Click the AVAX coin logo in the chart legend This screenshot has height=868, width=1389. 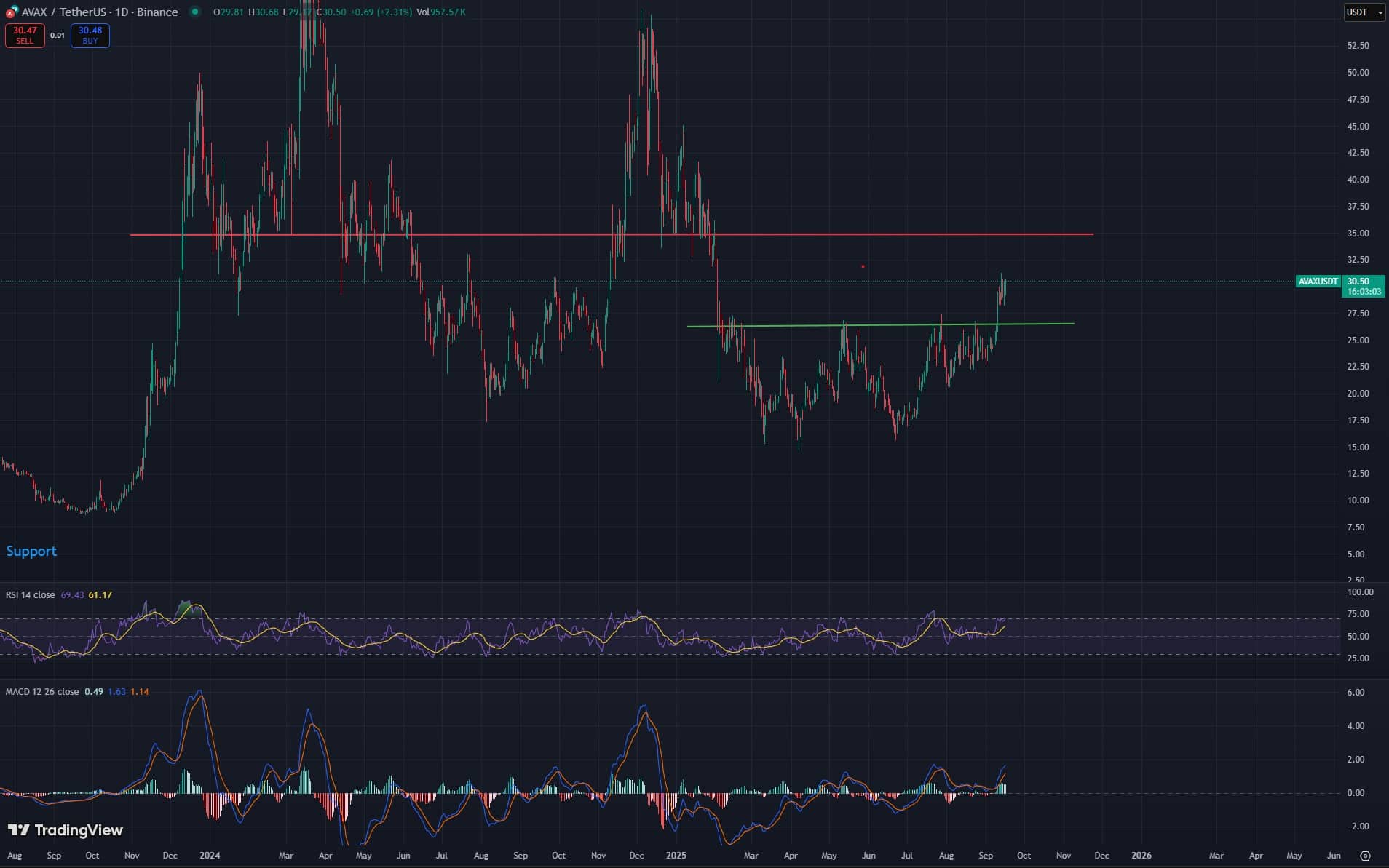tap(10, 12)
